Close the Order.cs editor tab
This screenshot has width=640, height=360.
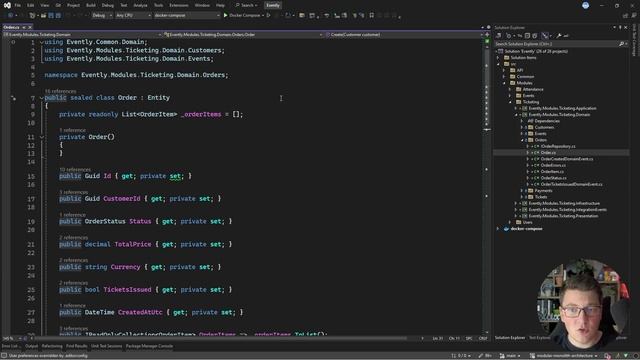[30, 27]
